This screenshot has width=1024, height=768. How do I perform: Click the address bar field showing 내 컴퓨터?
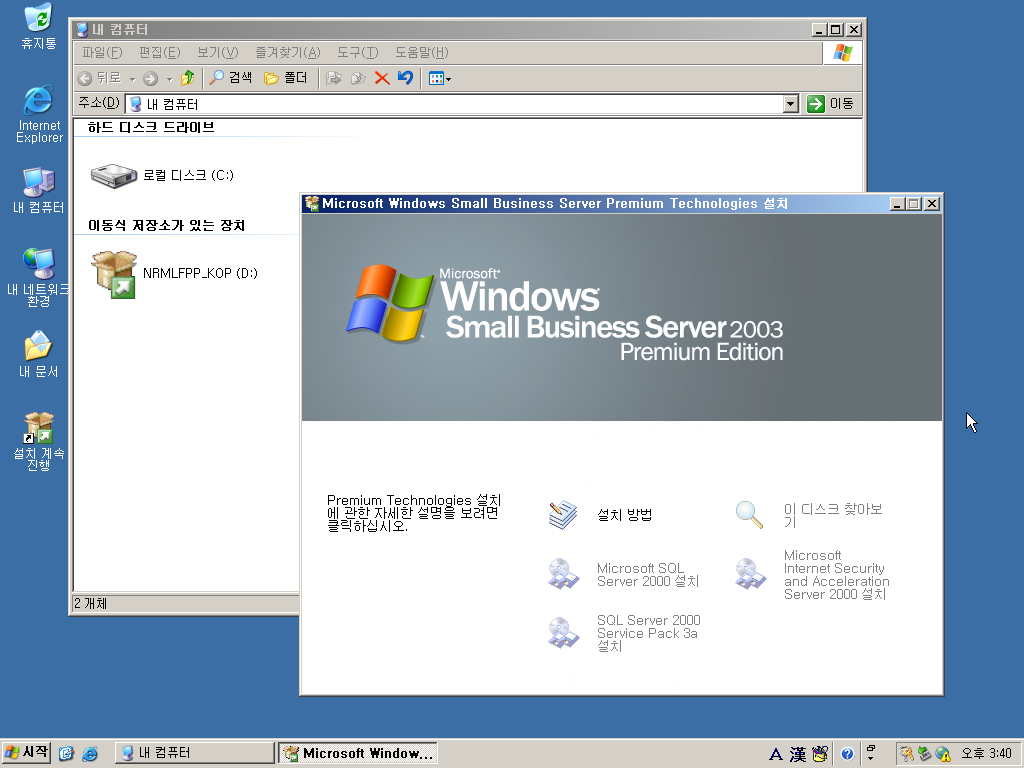pos(455,104)
